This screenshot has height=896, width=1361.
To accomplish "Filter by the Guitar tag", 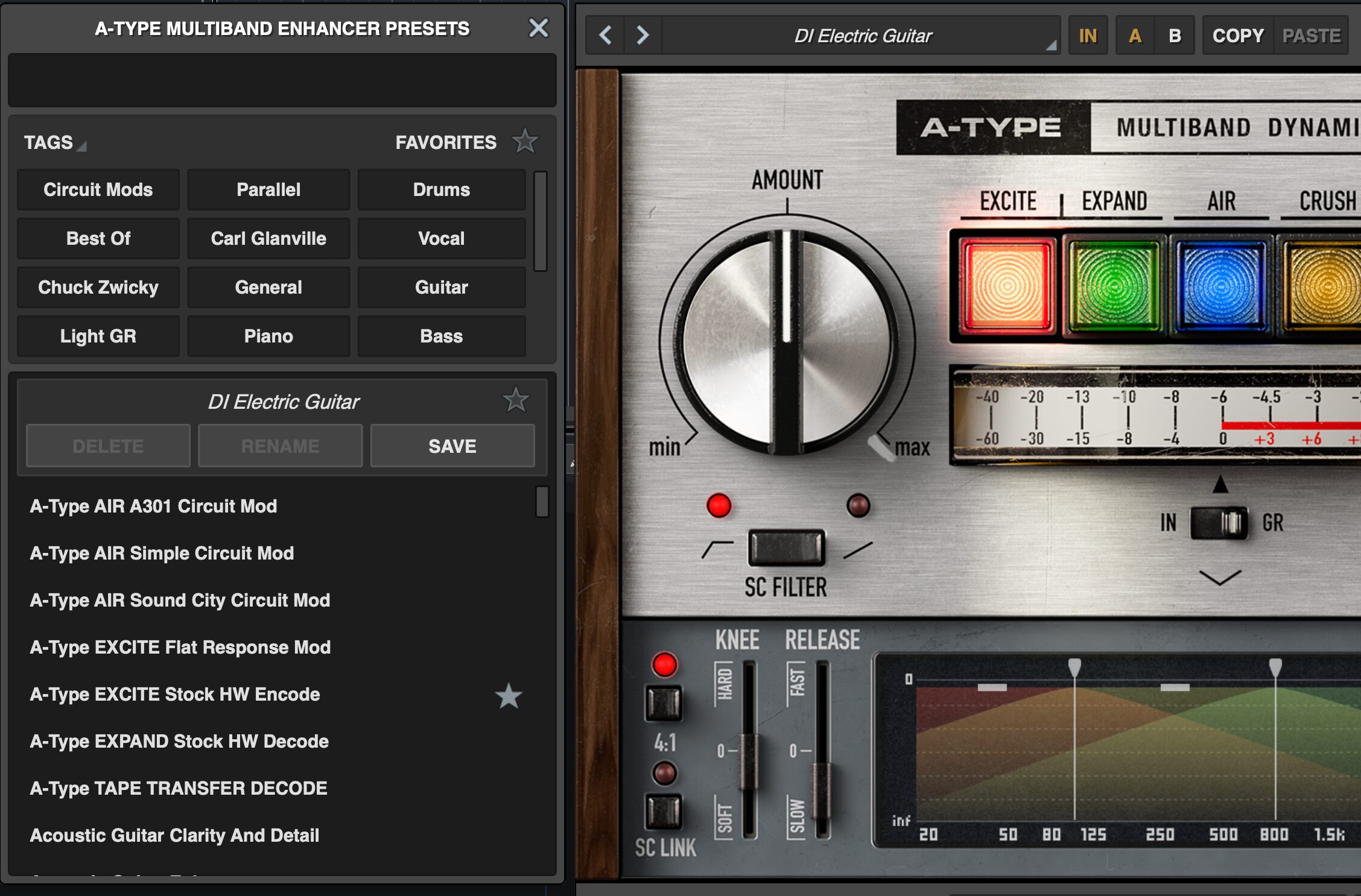I will (442, 287).
